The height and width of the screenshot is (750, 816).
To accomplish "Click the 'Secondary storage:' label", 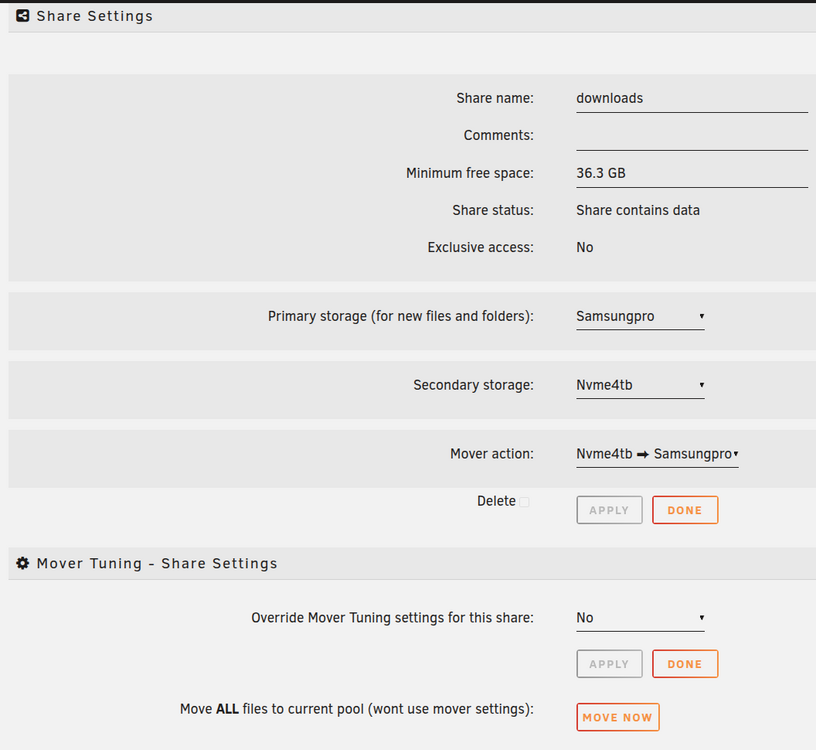I will coord(474,385).
